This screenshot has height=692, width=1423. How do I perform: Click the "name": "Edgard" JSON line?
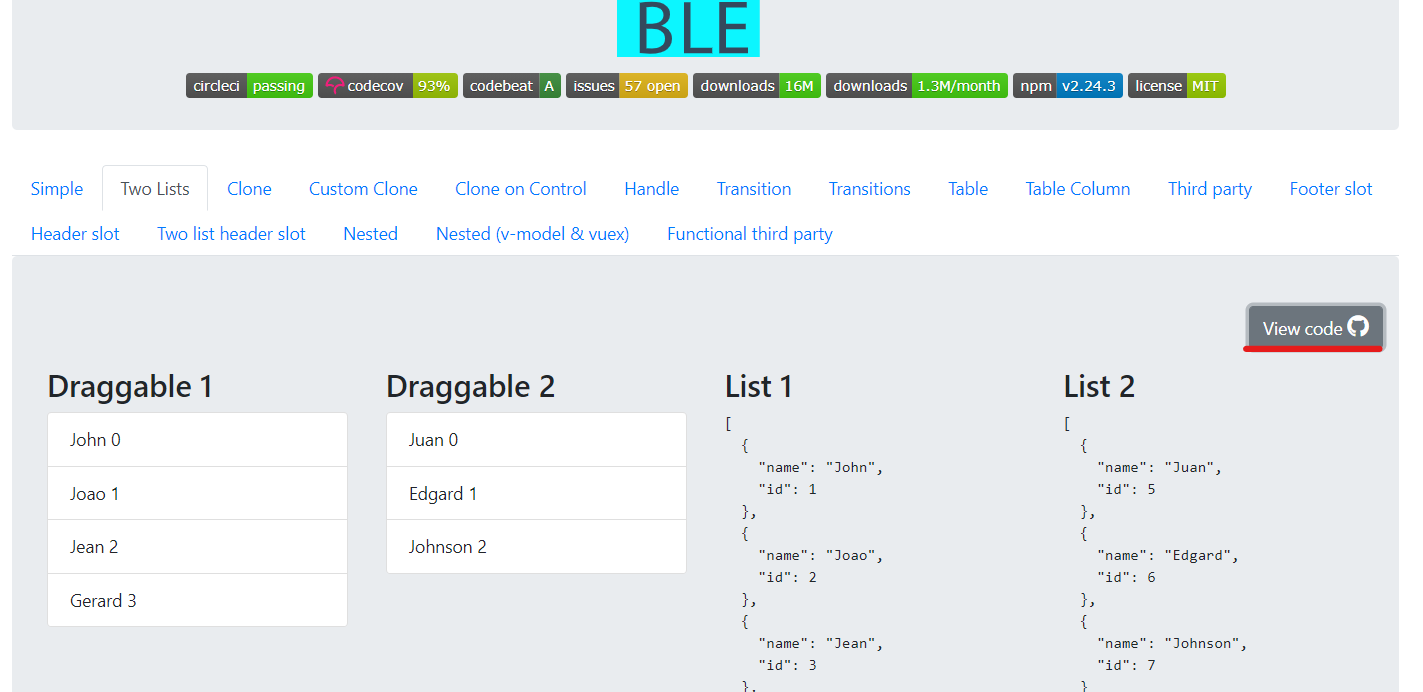point(1168,555)
